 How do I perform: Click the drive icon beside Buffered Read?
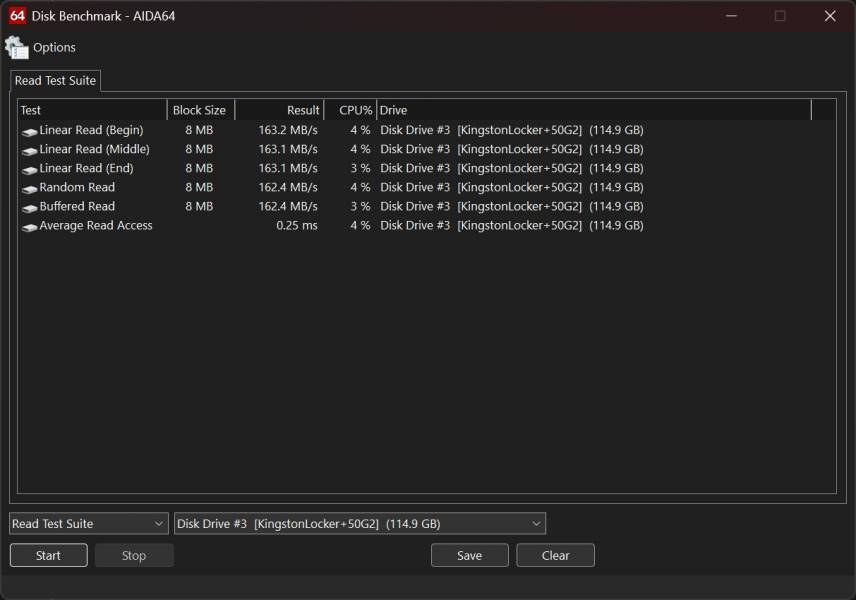point(29,207)
